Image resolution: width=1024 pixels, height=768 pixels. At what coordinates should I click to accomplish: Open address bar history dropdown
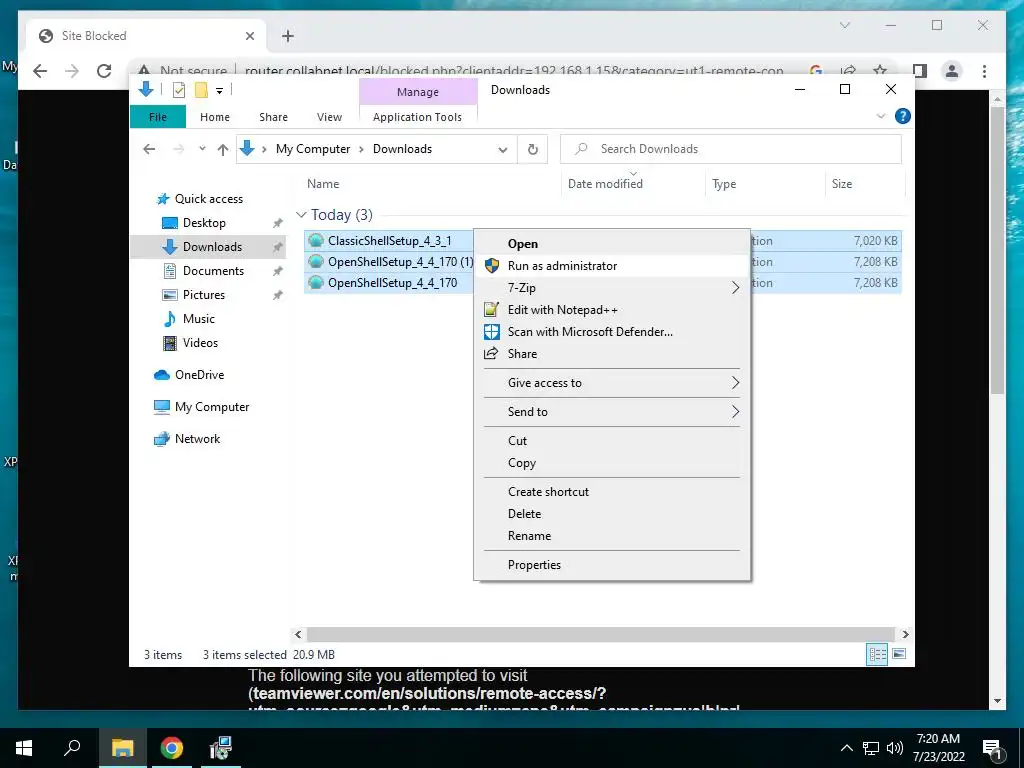click(502, 150)
